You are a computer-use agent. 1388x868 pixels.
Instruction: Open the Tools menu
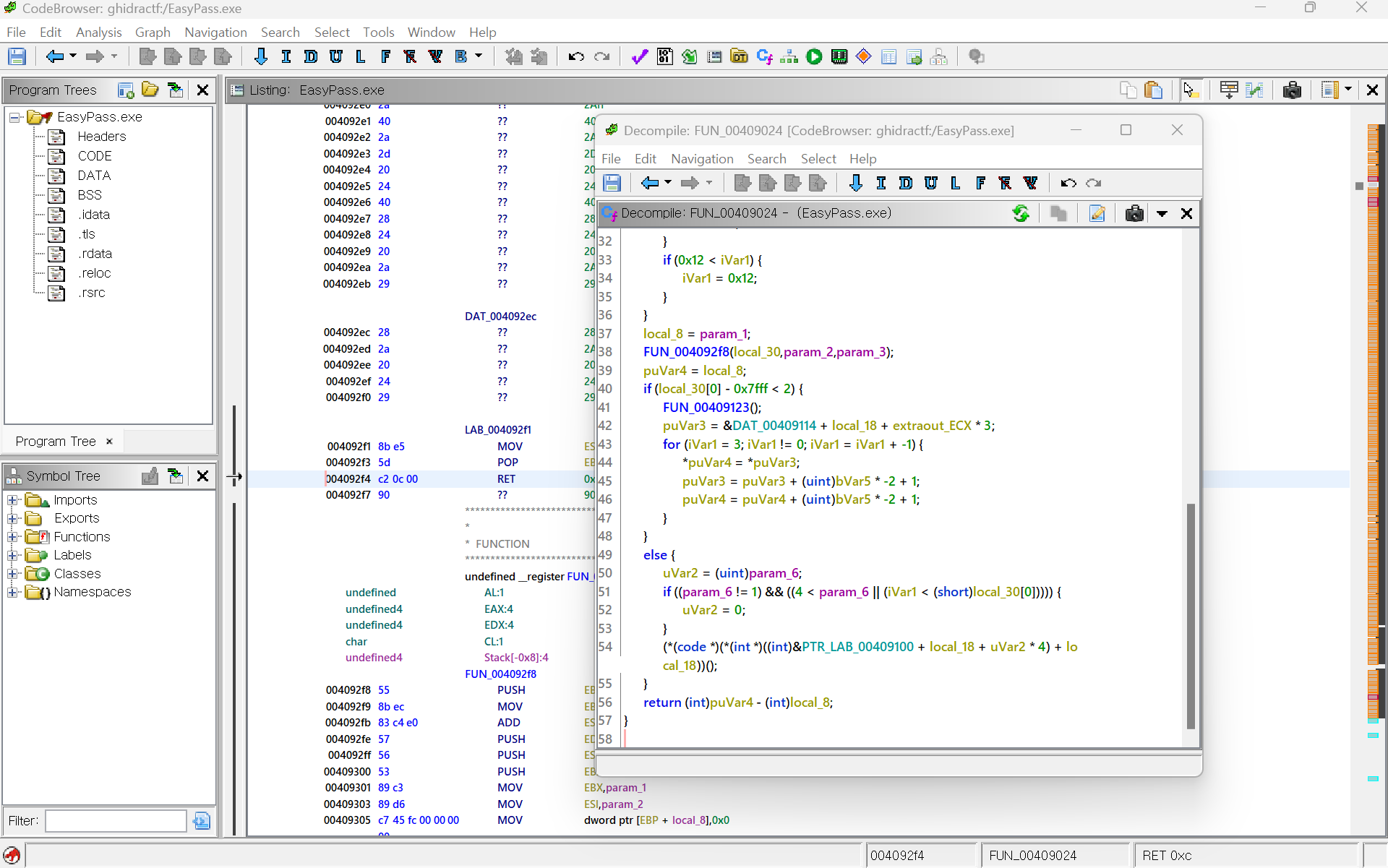[379, 33]
